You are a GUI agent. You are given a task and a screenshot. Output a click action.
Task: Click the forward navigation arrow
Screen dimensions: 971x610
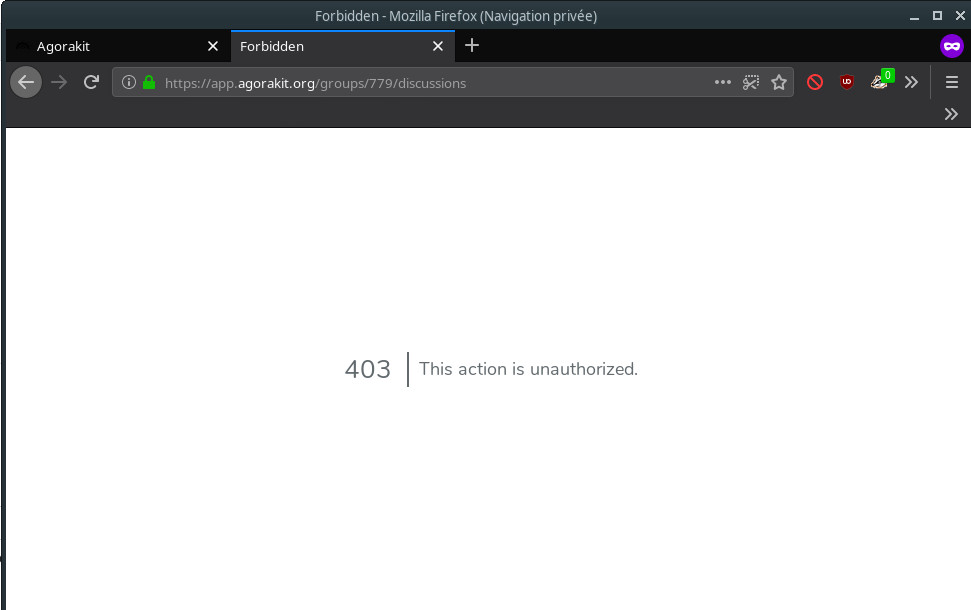[x=59, y=83]
